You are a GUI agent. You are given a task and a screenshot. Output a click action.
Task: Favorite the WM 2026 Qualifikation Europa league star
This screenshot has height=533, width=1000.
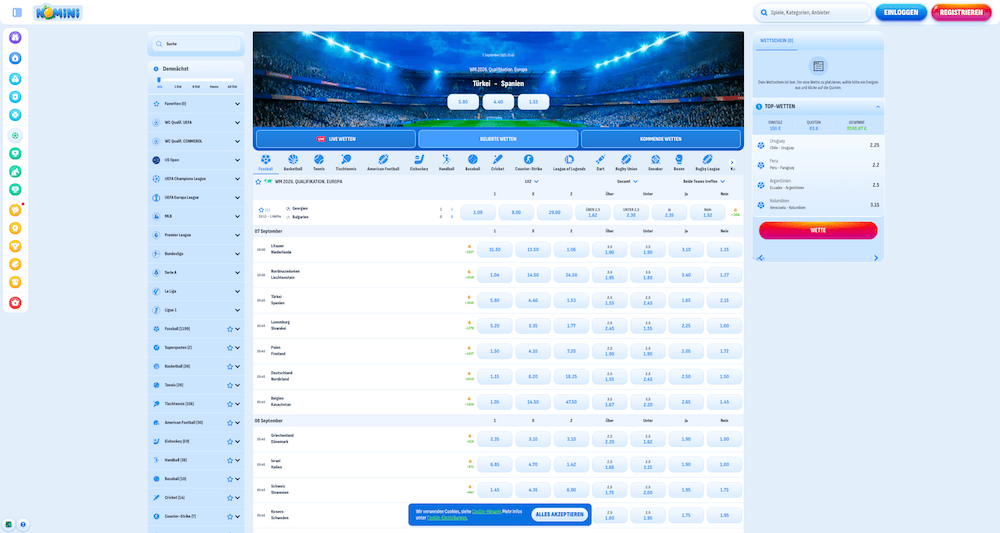click(x=258, y=182)
